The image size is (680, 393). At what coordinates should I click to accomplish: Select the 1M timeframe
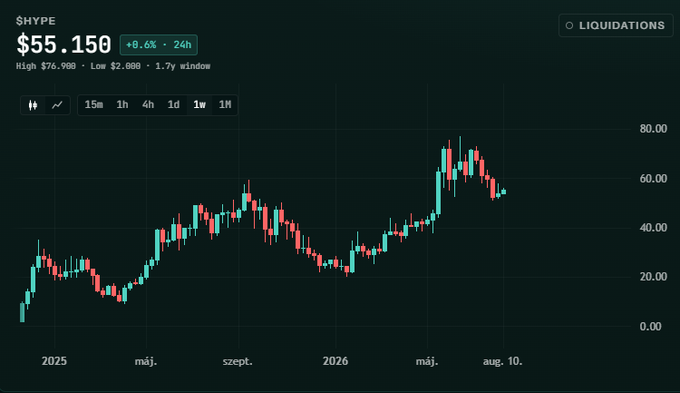click(225, 105)
